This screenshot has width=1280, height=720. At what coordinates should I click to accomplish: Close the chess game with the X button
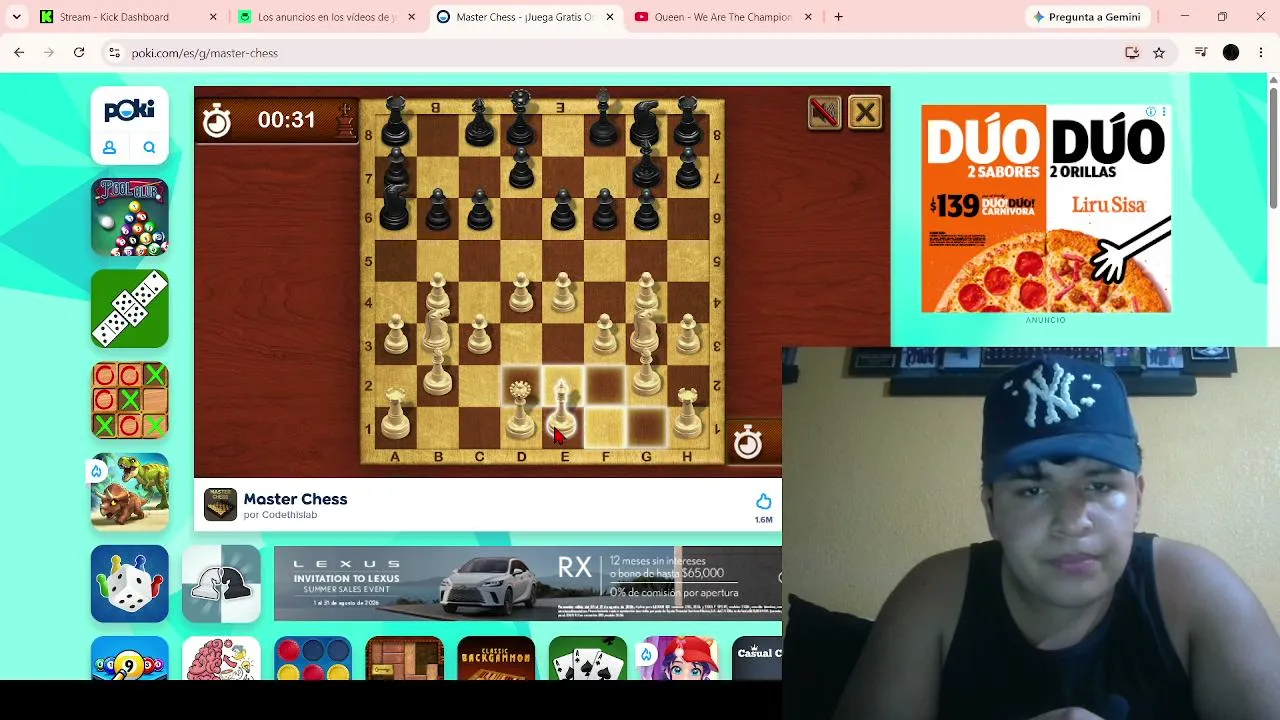pyautogui.click(x=866, y=113)
